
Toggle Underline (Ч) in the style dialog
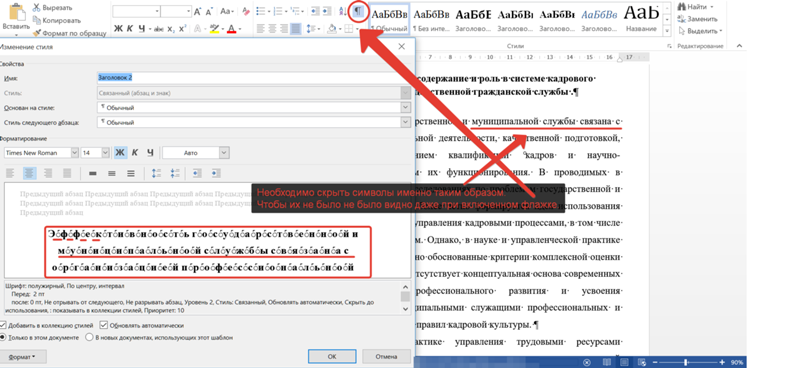(x=150, y=153)
